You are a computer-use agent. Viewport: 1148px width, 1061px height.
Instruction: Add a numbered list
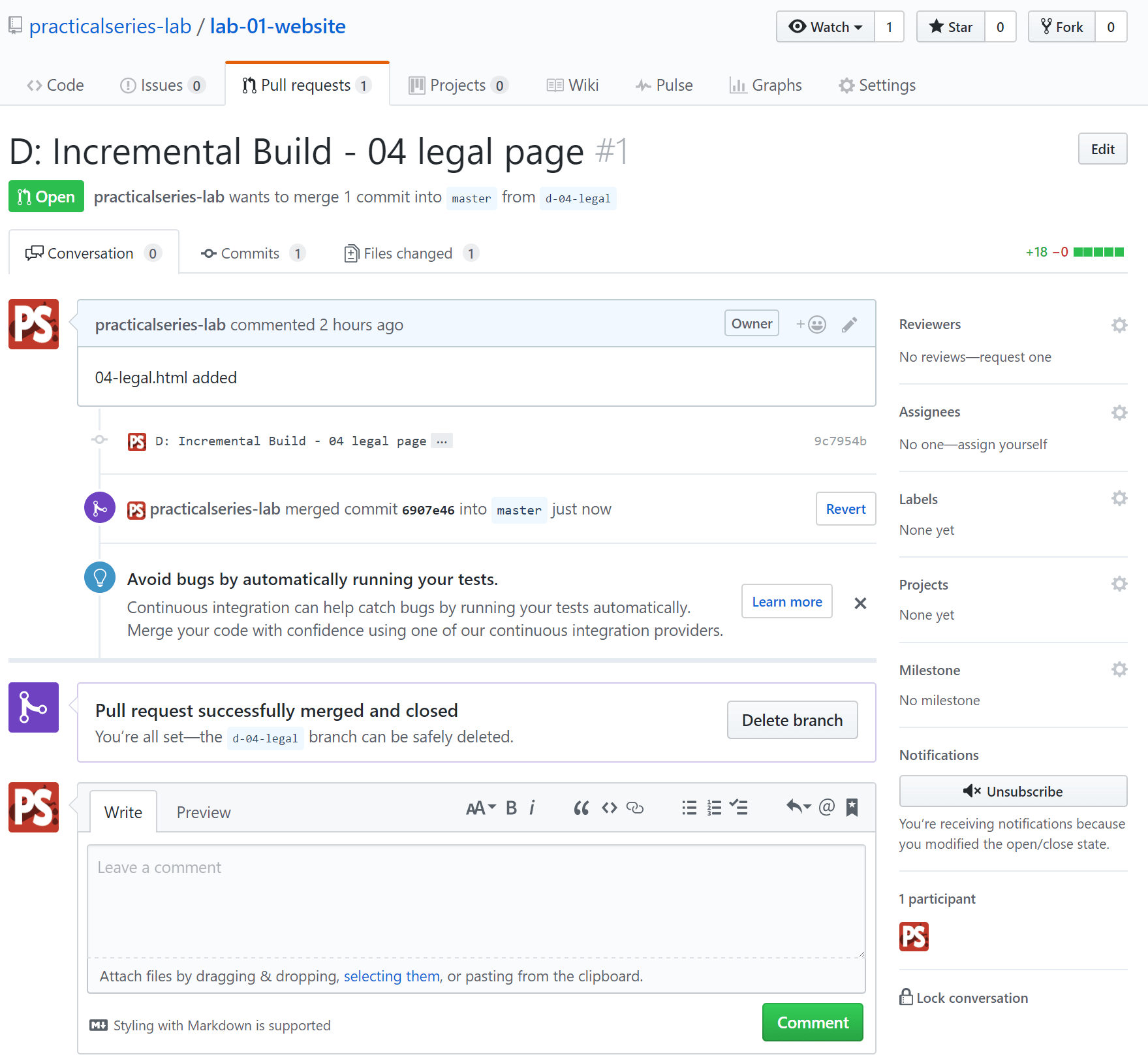tap(714, 808)
